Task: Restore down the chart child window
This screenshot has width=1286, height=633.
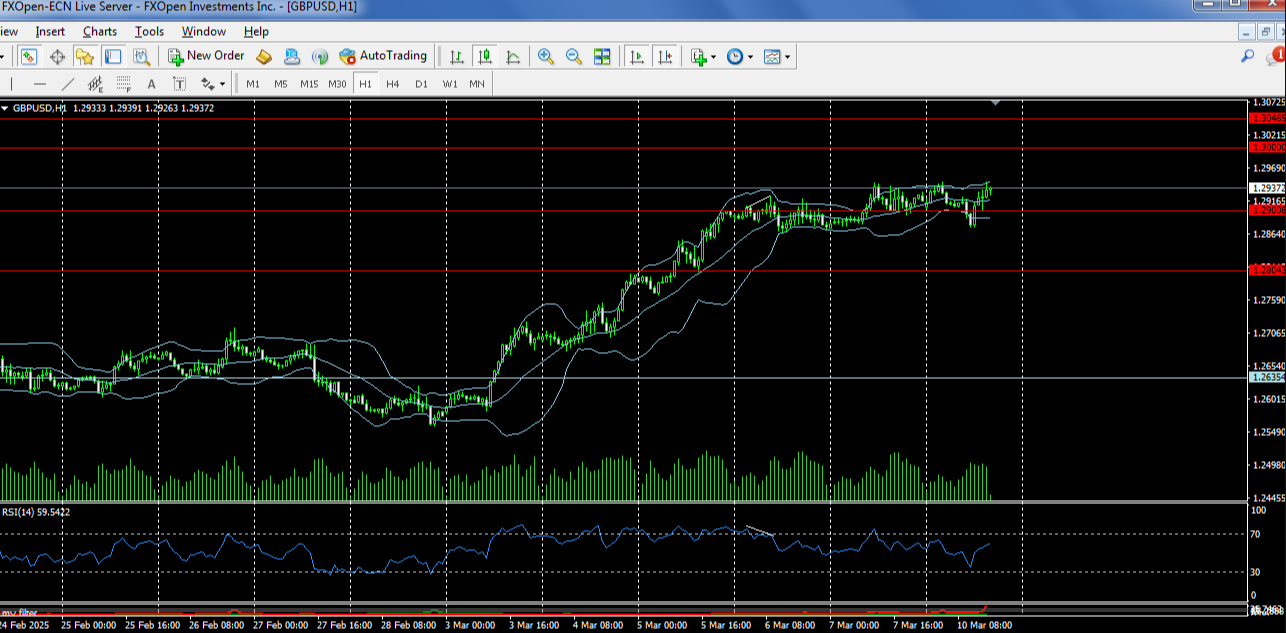Action: point(1265,32)
